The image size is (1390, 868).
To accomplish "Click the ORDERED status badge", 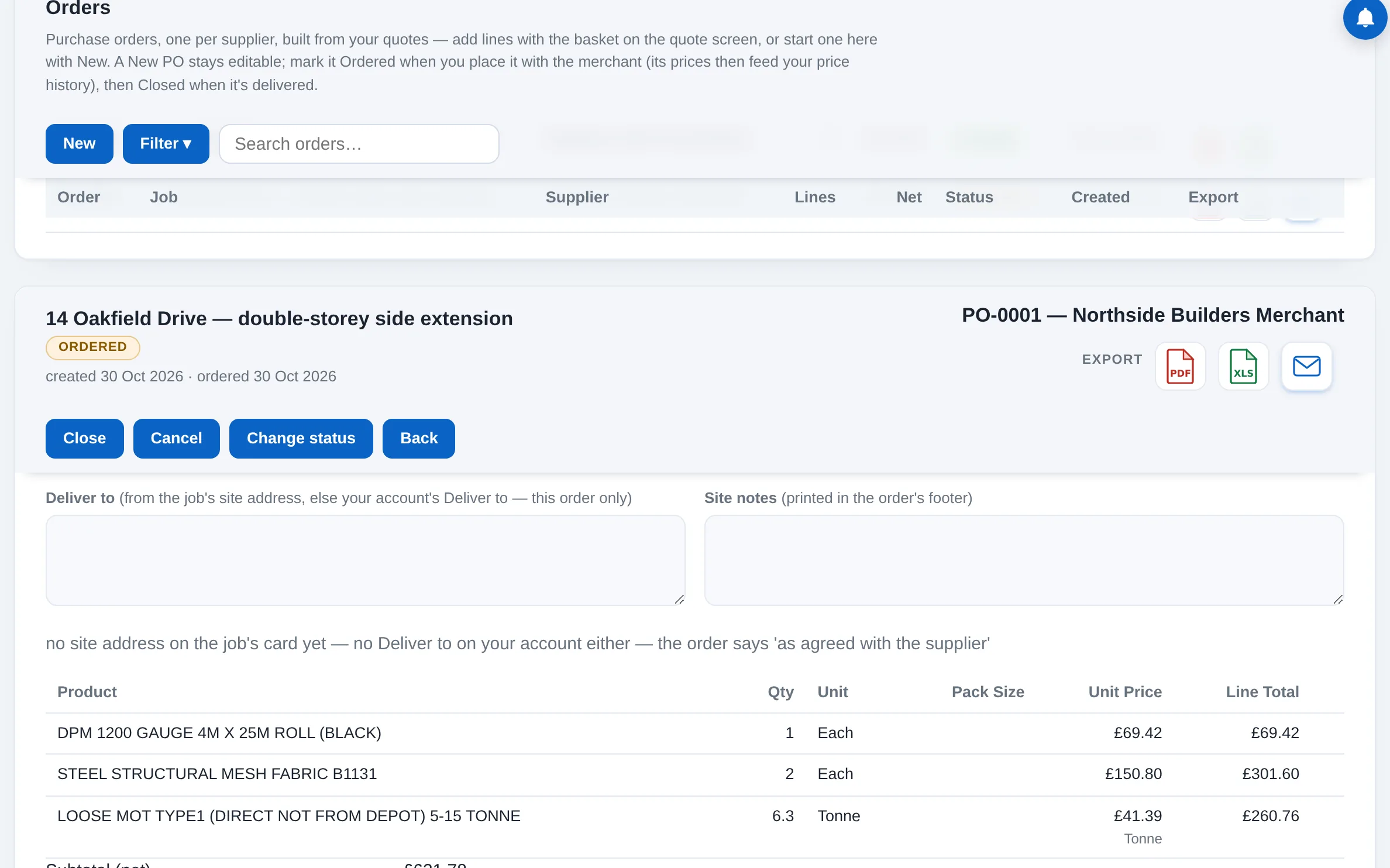I will [92, 347].
